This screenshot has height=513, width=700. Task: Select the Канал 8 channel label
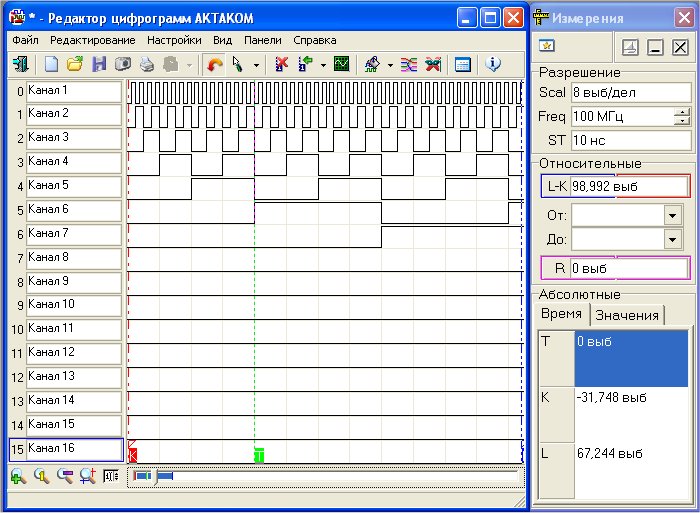pyautogui.click(x=73, y=258)
